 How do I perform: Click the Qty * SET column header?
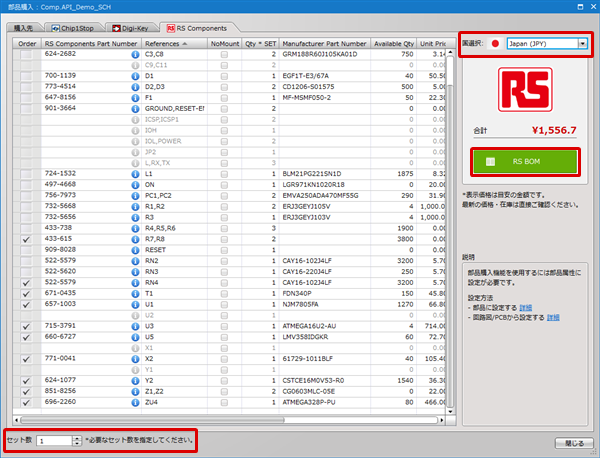click(x=260, y=44)
